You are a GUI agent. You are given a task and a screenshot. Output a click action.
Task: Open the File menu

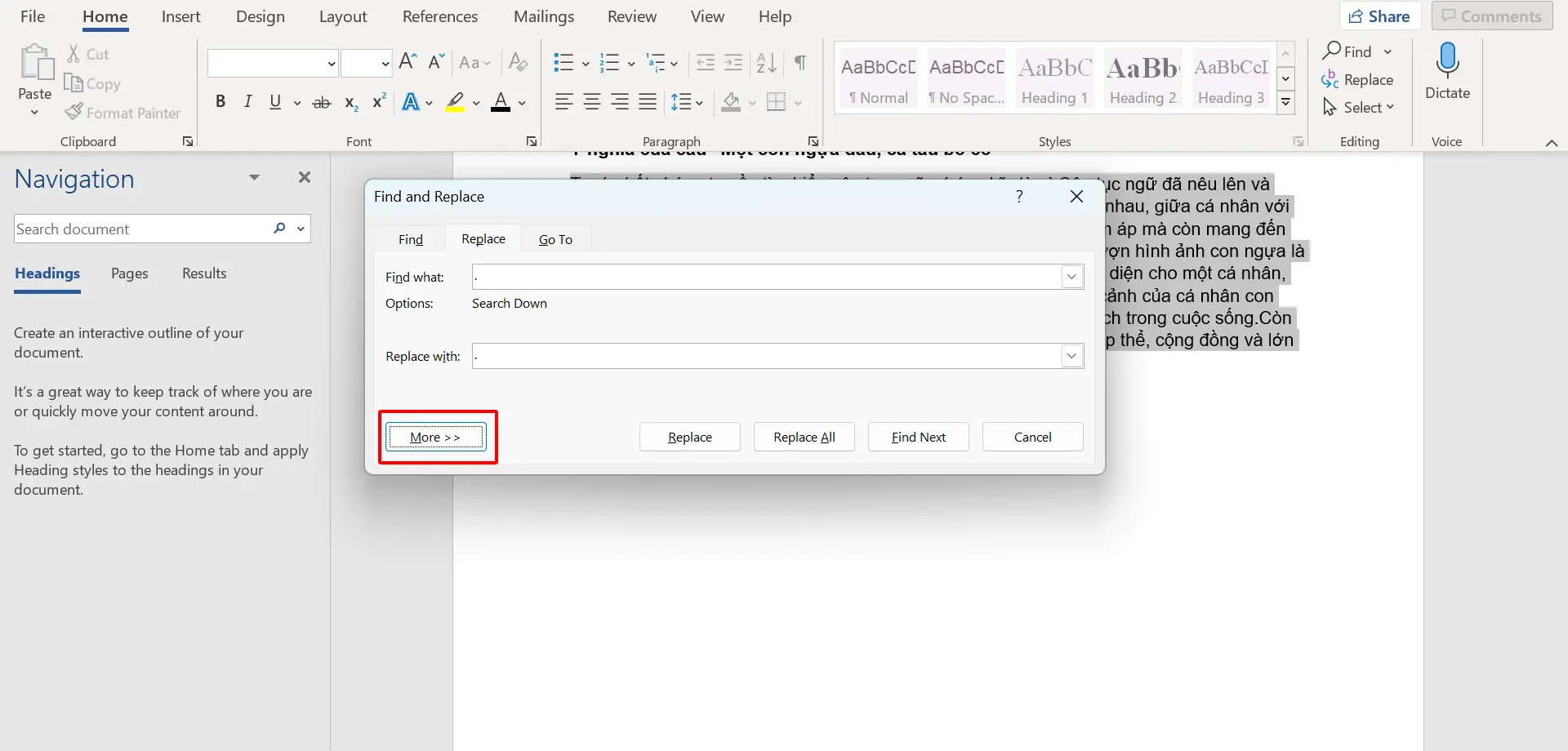click(x=33, y=16)
